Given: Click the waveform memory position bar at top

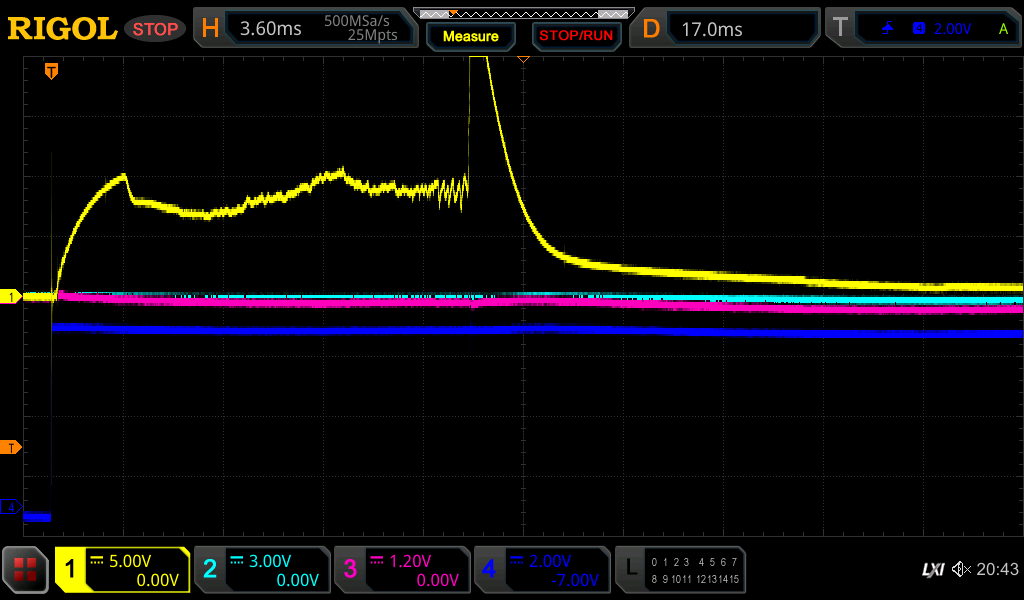Looking at the screenshot, I should [x=522, y=13].
